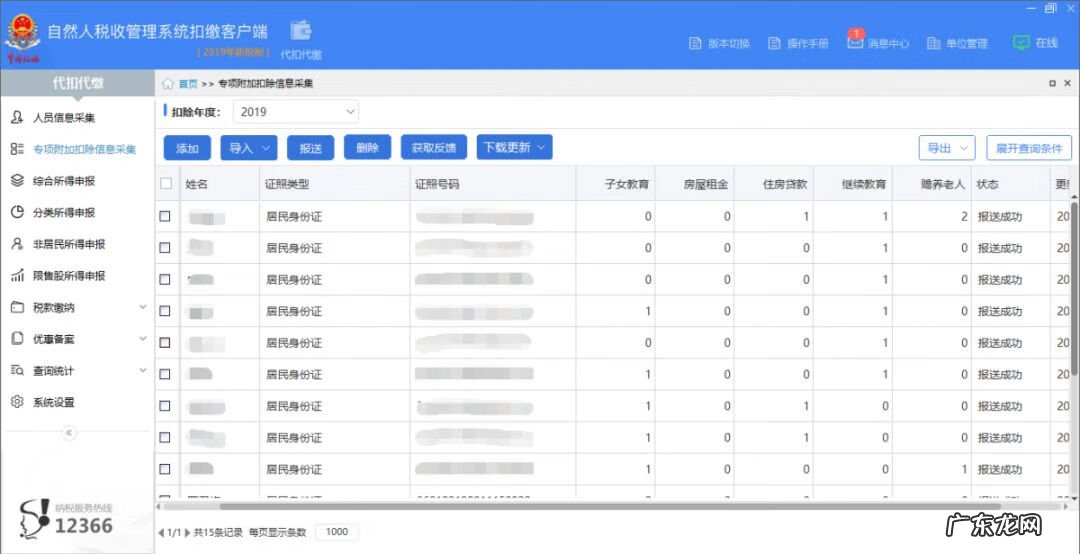Check the third table row checkbox
Image resolution: width=1080 pixels, height=554 pixels.
tap(165, 280)
